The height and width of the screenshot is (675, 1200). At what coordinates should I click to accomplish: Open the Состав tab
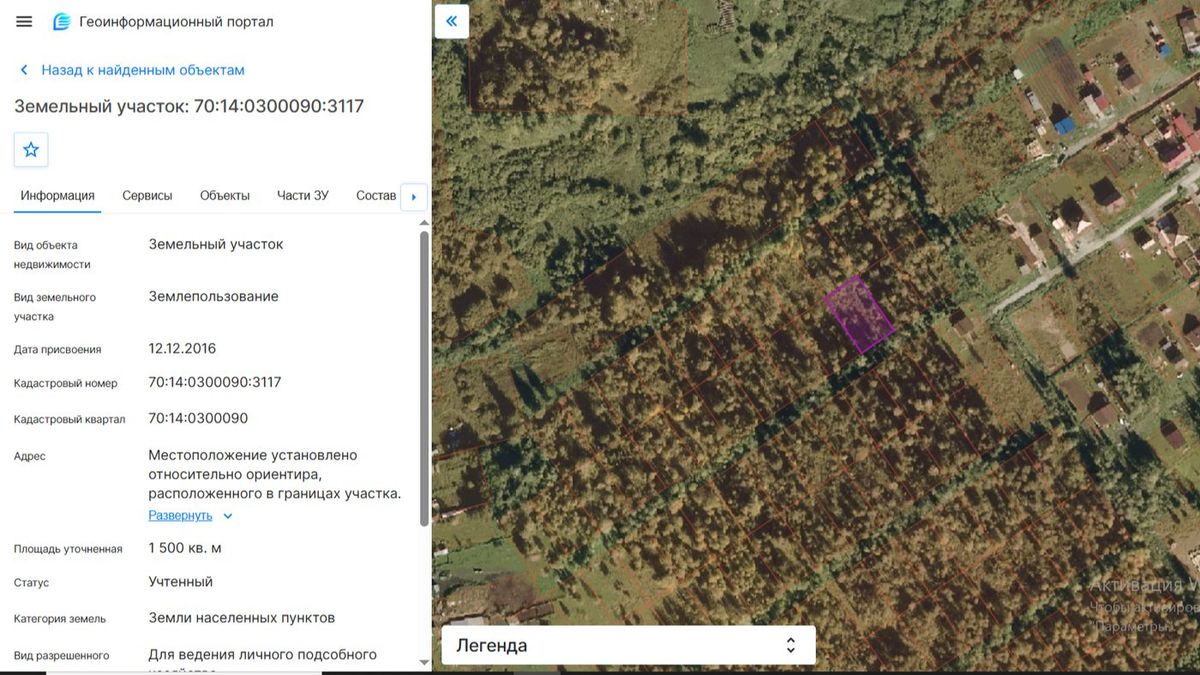376,196
